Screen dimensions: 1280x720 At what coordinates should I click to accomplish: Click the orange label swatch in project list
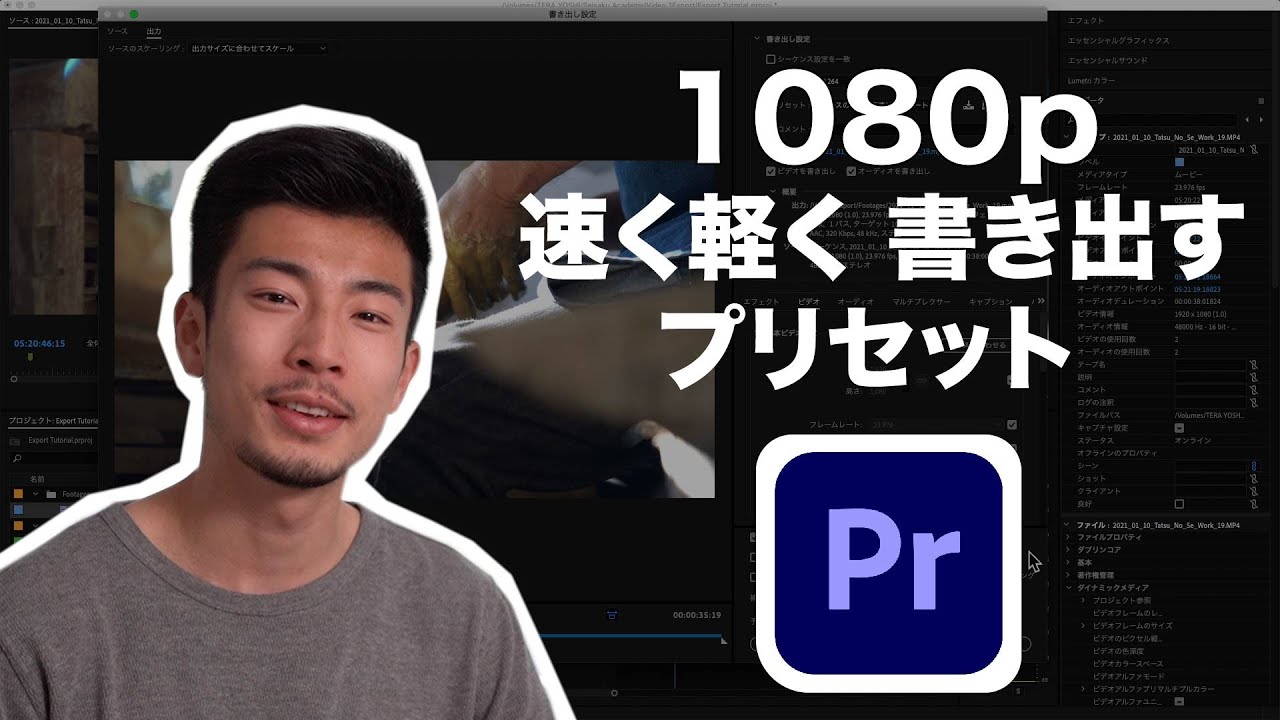(18, 493)
